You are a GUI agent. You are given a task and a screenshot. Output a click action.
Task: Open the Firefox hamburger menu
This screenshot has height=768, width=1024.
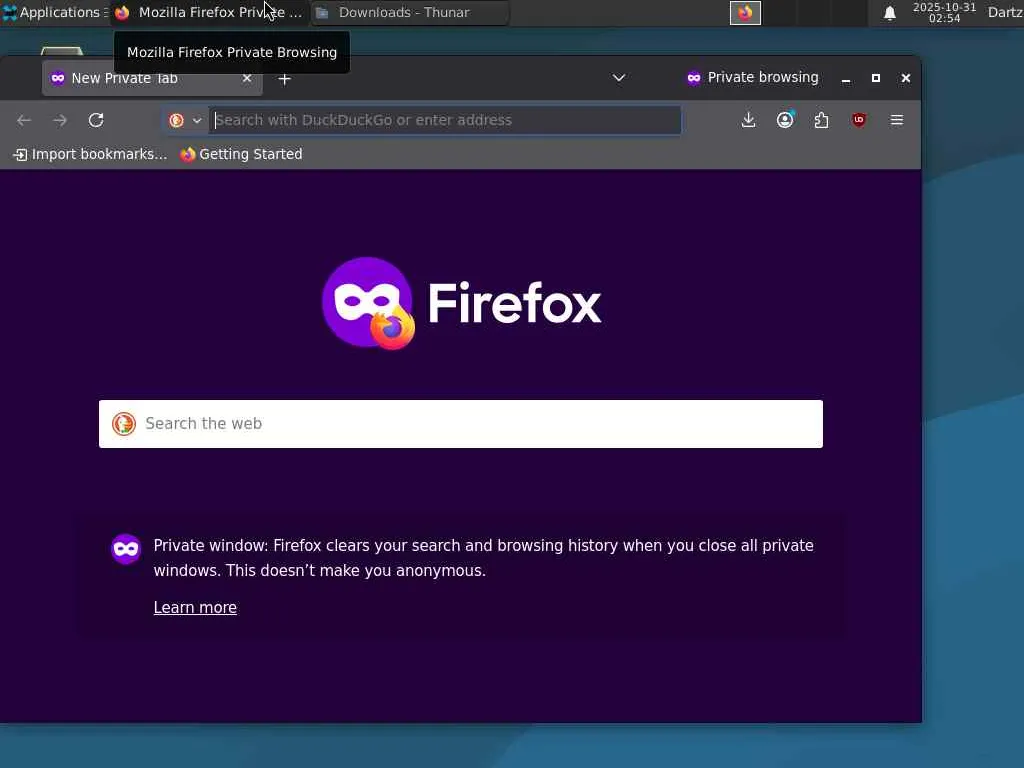897,120
